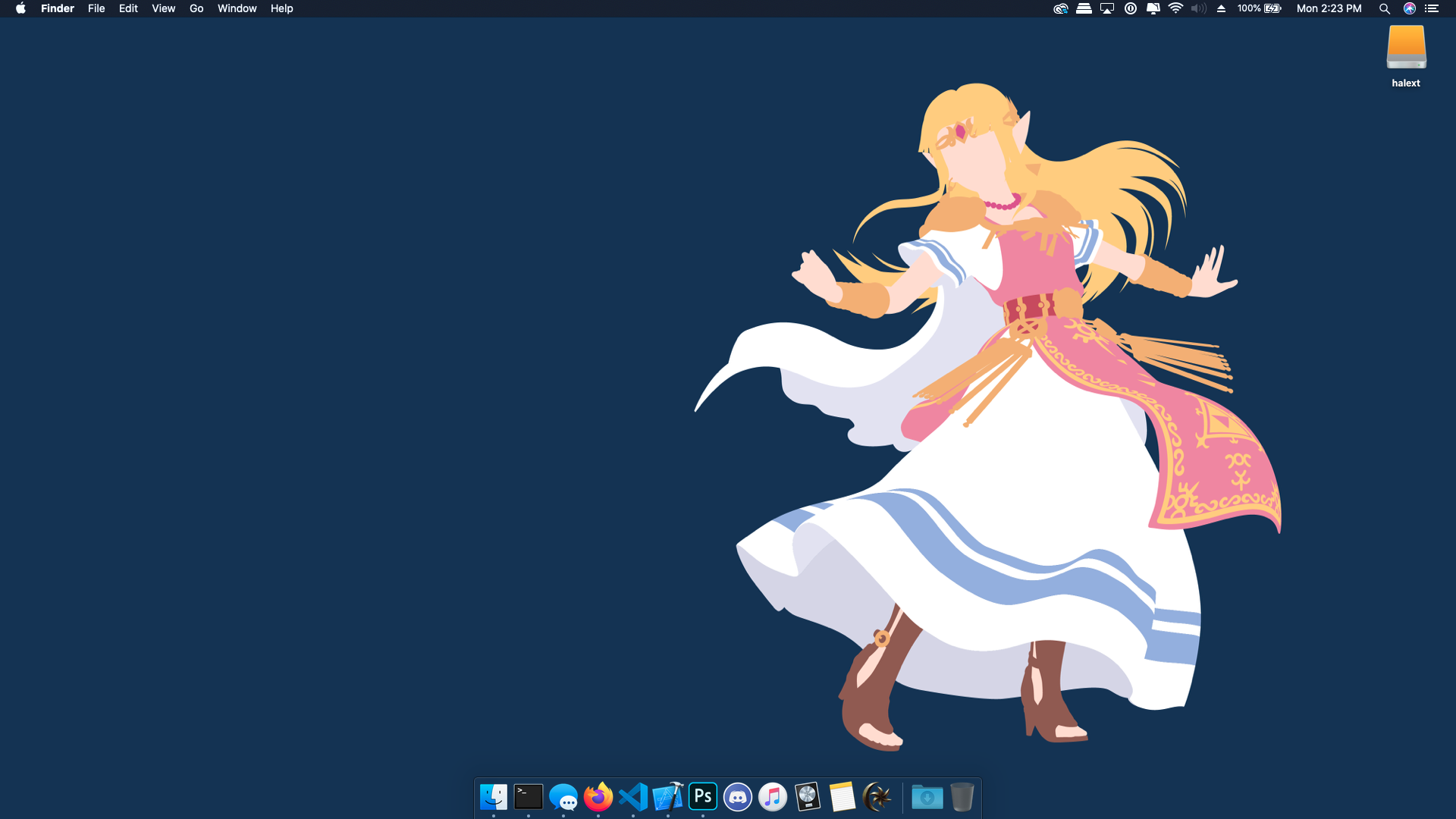1456x819 pixels.
Task: Open the Downloads folder stack in the Dock
Action: (x=927, y=797)
